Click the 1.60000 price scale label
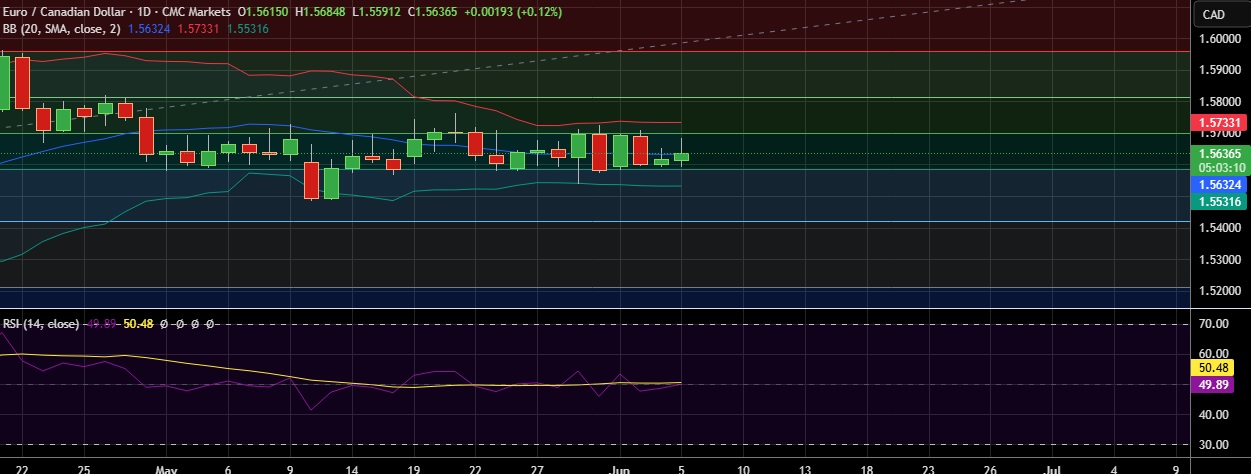Viewport: 1251px width, 474px height. [x=1219, y=39]
